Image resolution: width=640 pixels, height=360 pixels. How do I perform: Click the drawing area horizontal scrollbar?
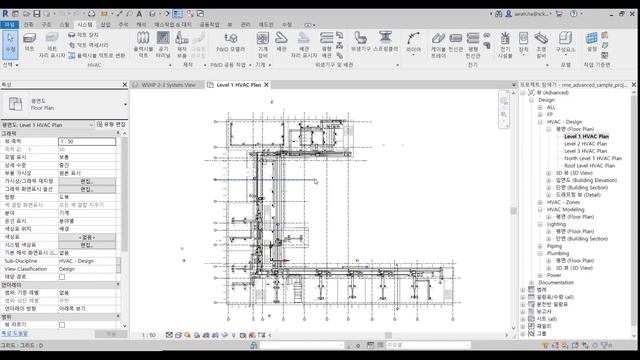(x=388, y=335)
